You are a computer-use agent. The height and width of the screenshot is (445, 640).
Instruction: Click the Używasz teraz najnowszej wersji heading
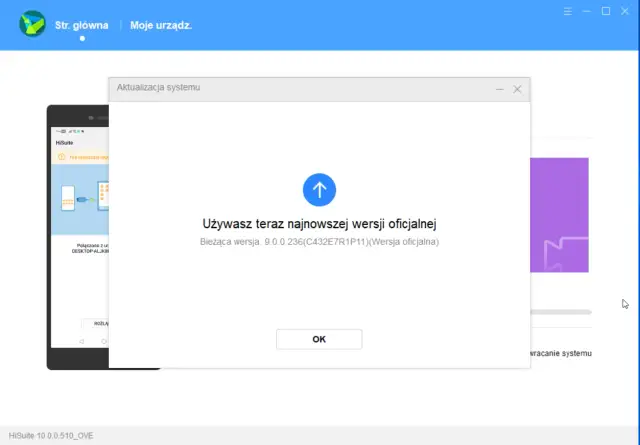click(319, 224)
